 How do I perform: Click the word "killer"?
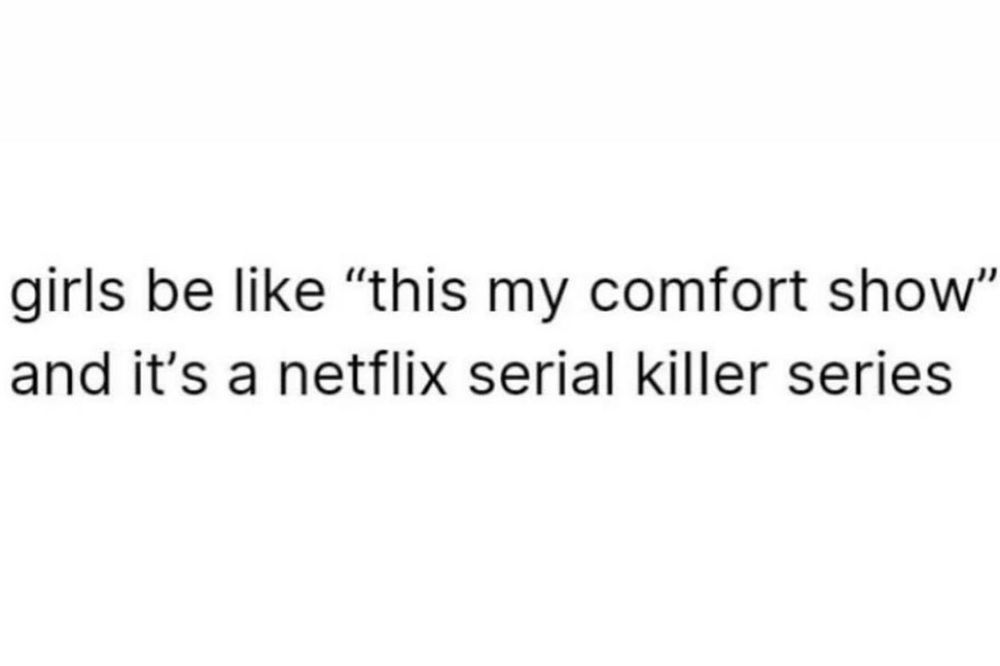700,374
